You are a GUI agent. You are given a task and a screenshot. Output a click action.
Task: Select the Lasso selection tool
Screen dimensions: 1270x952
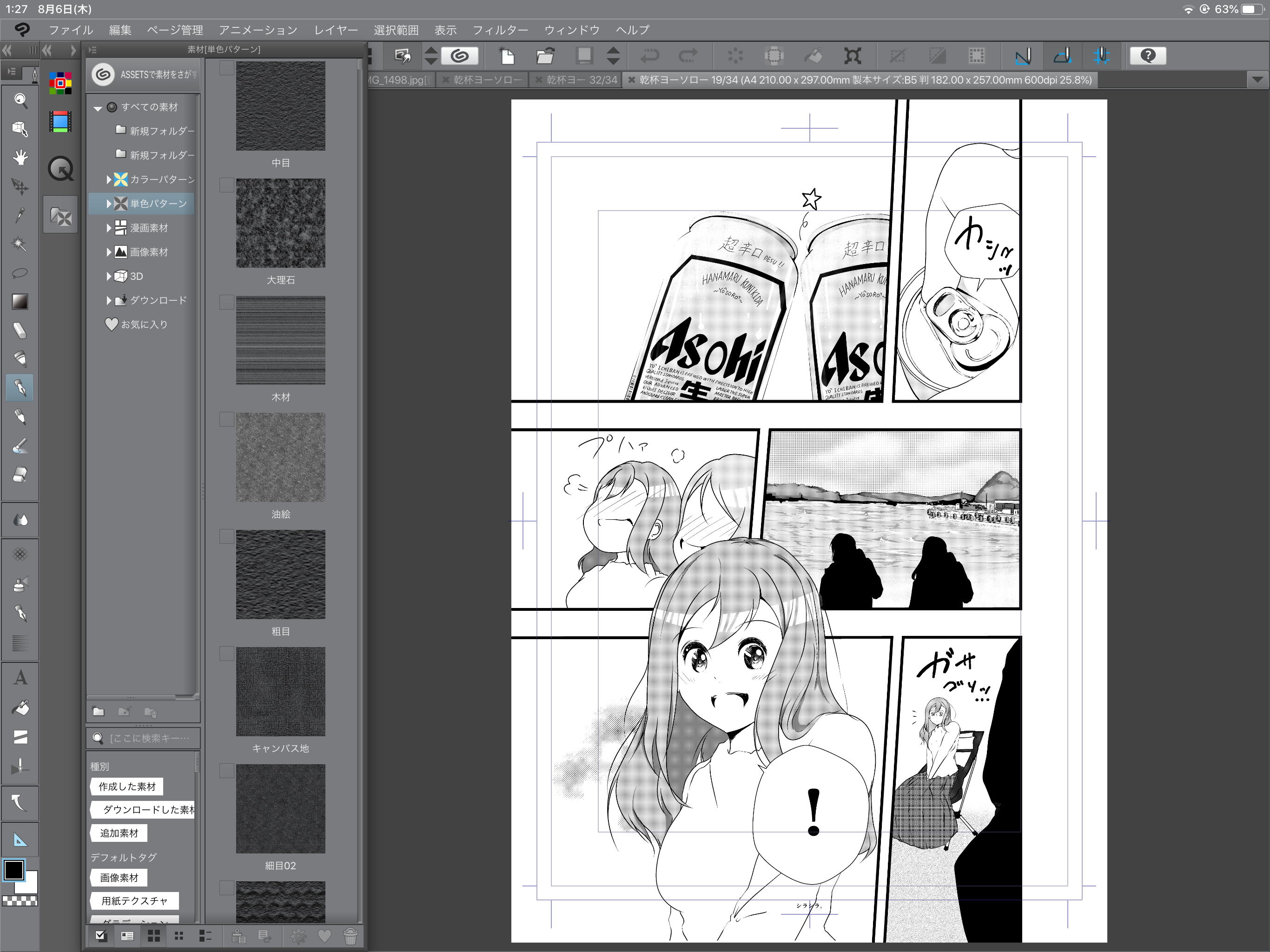pos(20,273)
